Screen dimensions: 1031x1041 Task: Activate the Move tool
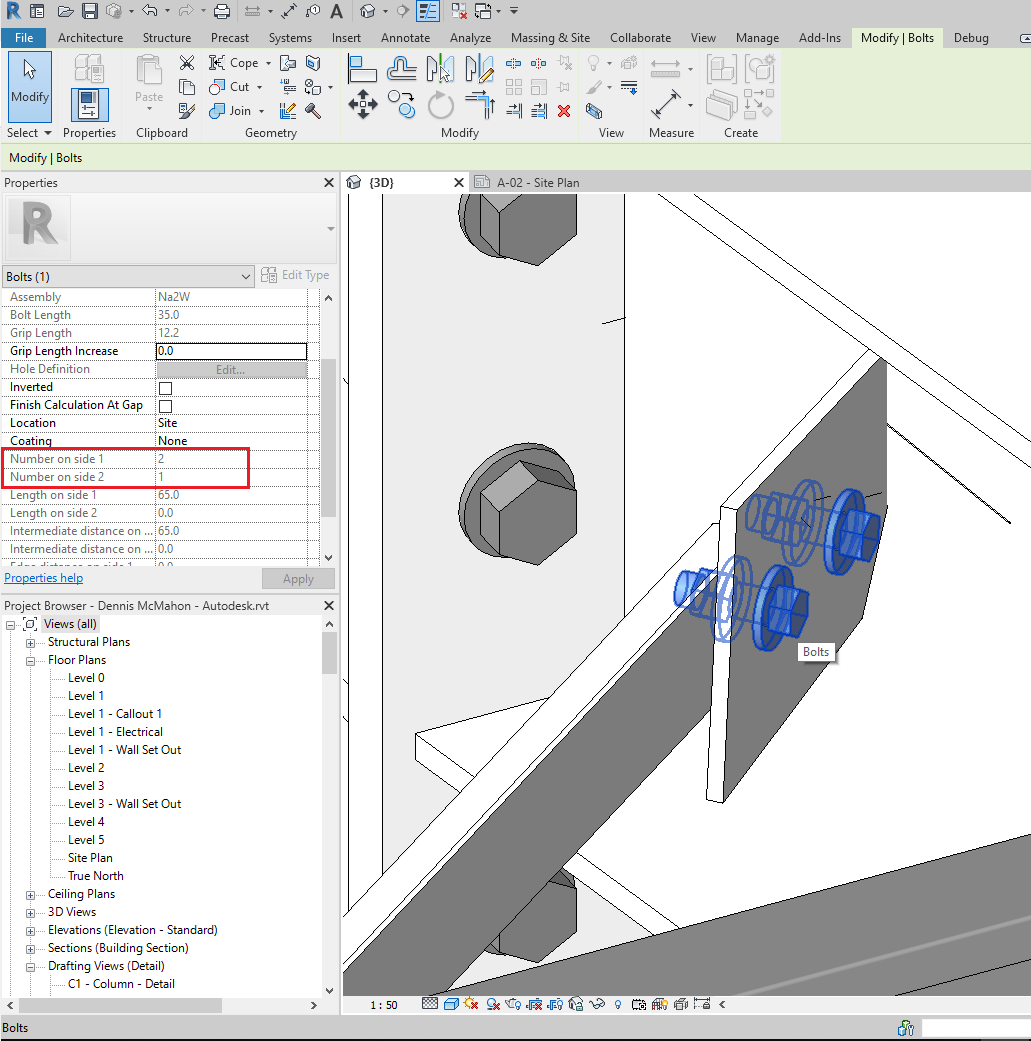[363, 104]
